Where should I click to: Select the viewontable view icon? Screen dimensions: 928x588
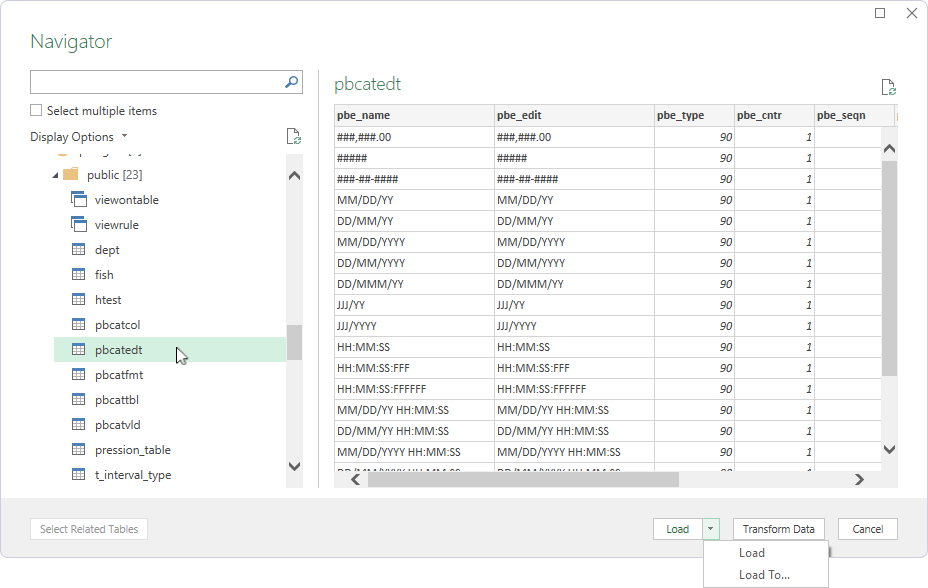coord(78,199)
